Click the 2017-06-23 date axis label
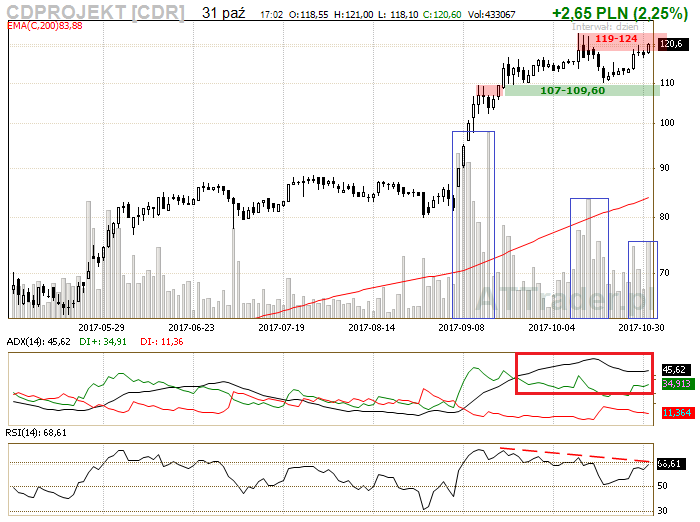The height and width of the screenshot is (522, 700). coord(191,327)
